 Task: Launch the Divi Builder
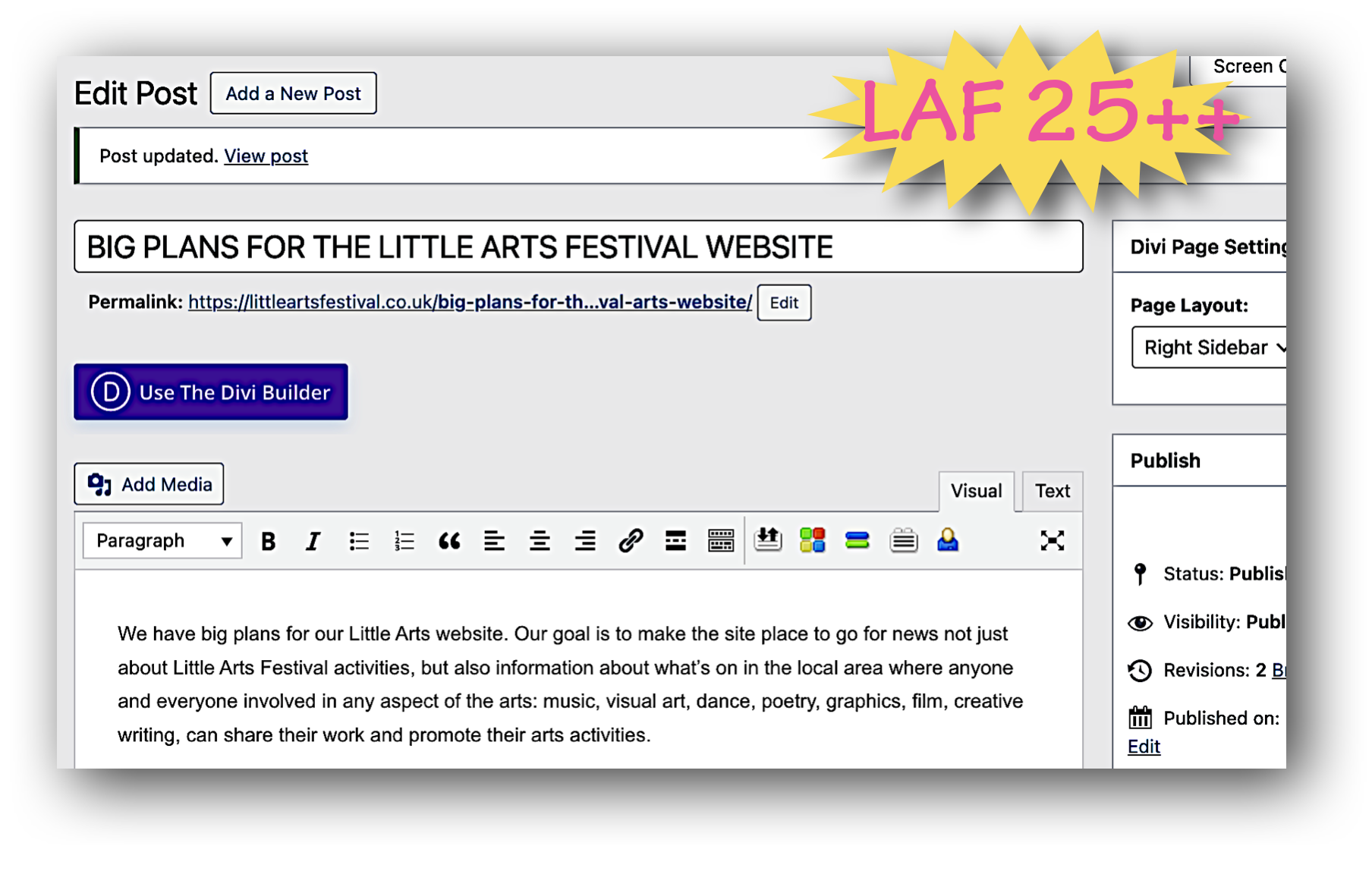210,392
